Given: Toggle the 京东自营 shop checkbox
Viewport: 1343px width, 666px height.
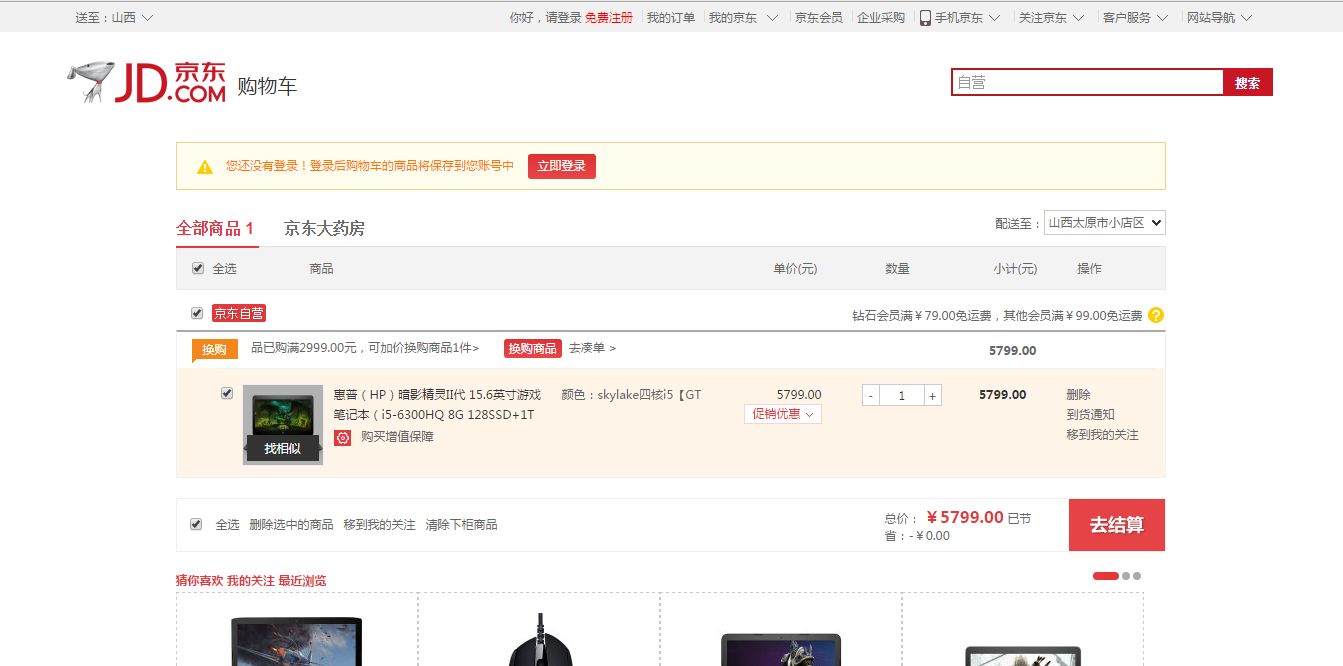Looking at the screenshot, I should click(197, 313).
